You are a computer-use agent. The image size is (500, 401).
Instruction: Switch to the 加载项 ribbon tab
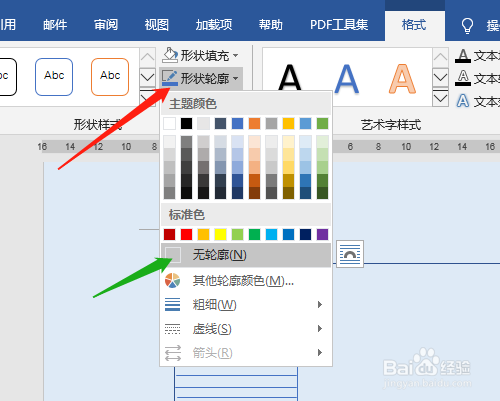pos(214,25)
